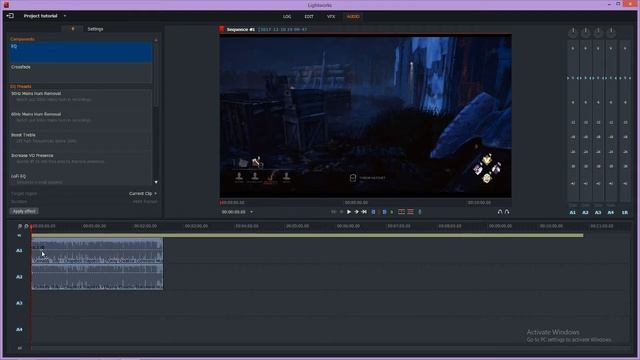Open the viewer timecode dropdown arrow
This screenshot has height=360, width=640.
251,212
